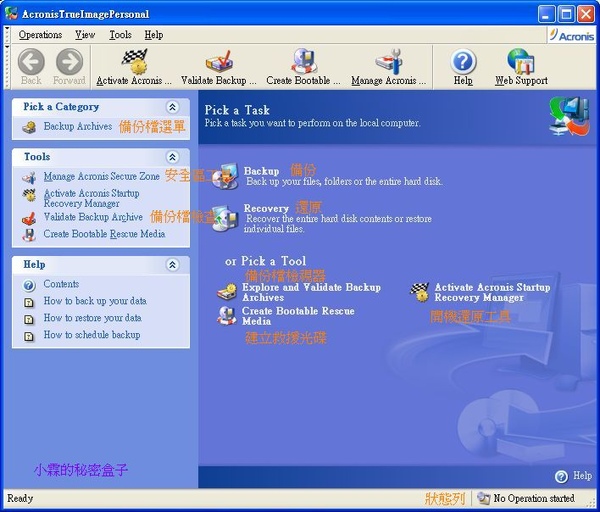
Task: Open Contents help link
Action: [61, 284]
